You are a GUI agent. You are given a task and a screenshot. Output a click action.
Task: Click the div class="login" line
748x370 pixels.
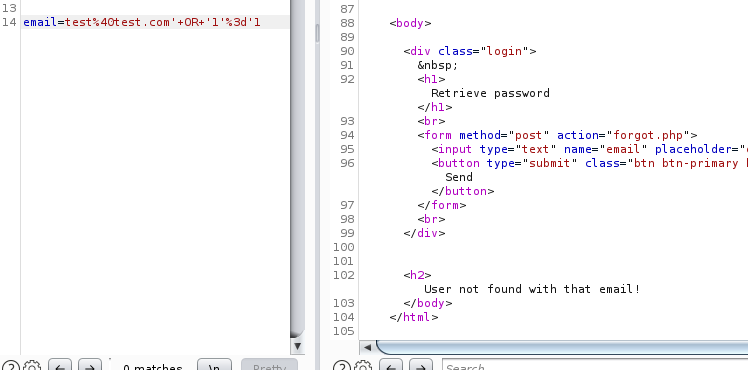click(470, 51)
